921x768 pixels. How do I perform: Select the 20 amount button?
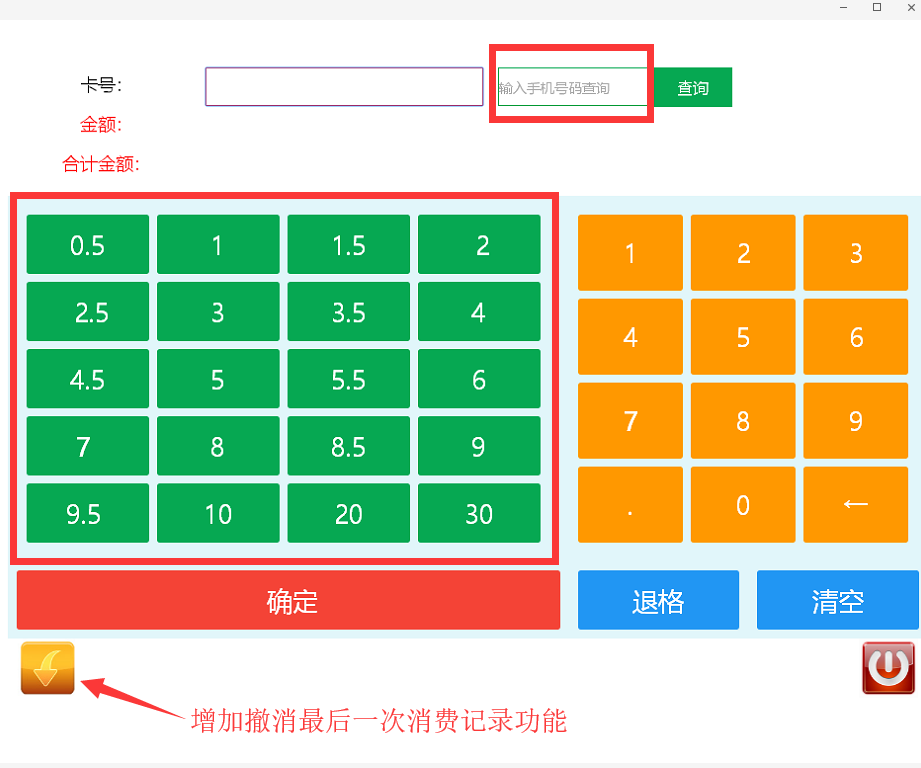[348, 513]
